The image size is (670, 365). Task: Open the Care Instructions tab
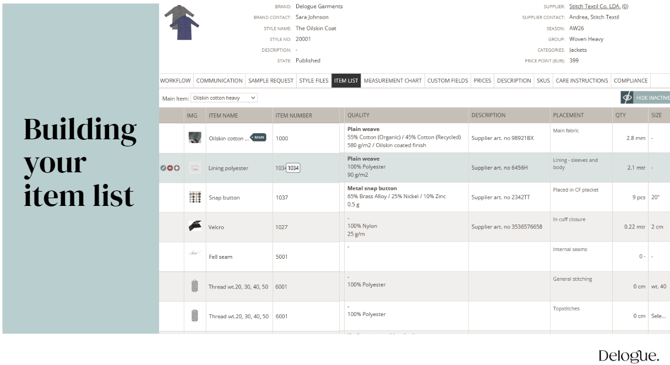(582, 80)
